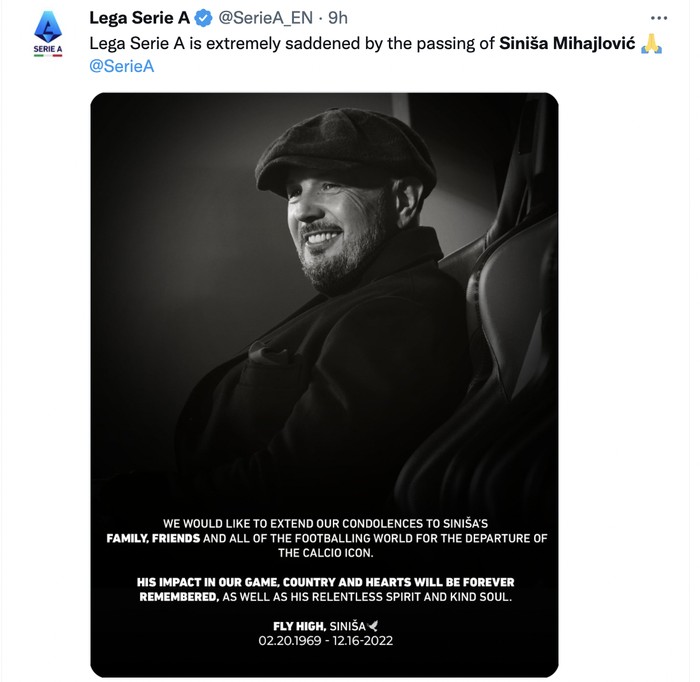This screenshot has height=682, width=700.
Task: Click the "FLY HIGH" text
Action: [x=299, y=626]
